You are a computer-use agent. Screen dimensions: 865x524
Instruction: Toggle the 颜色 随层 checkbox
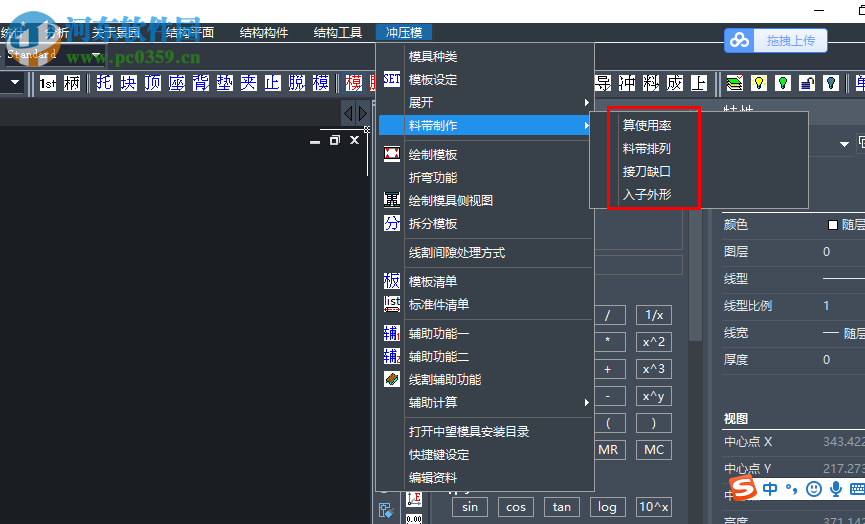833,224
